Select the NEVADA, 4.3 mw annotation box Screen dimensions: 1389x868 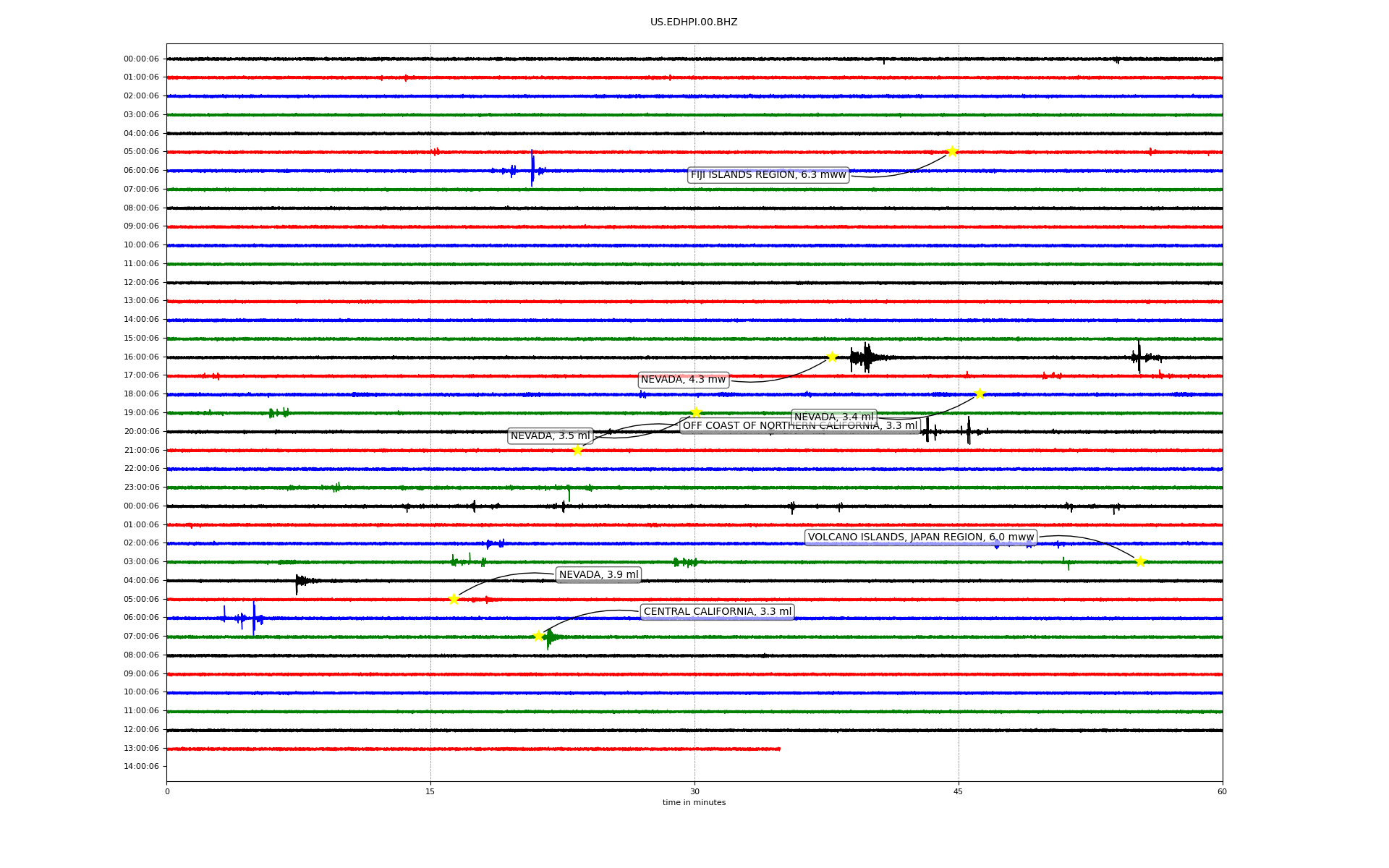[683, 380]
